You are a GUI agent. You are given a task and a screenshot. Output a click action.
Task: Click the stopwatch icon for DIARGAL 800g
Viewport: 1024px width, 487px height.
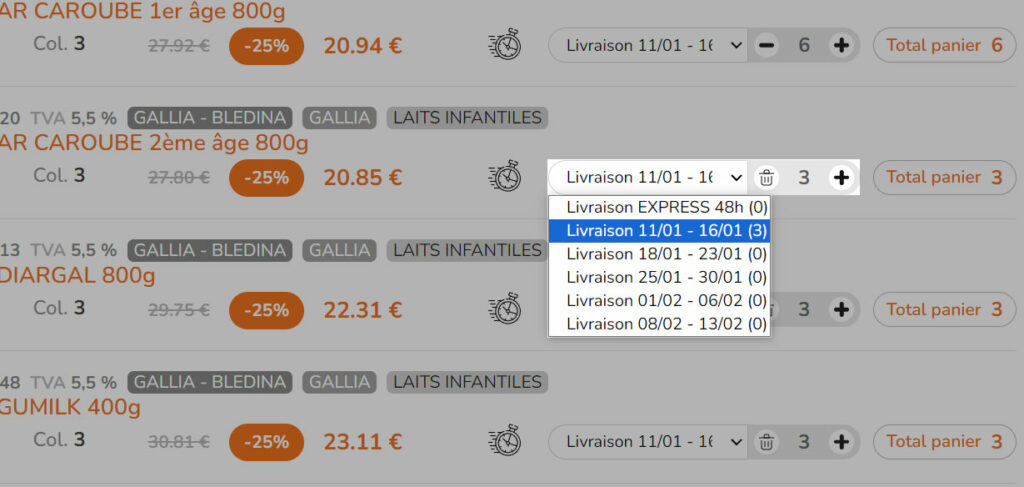coord(505,309)
